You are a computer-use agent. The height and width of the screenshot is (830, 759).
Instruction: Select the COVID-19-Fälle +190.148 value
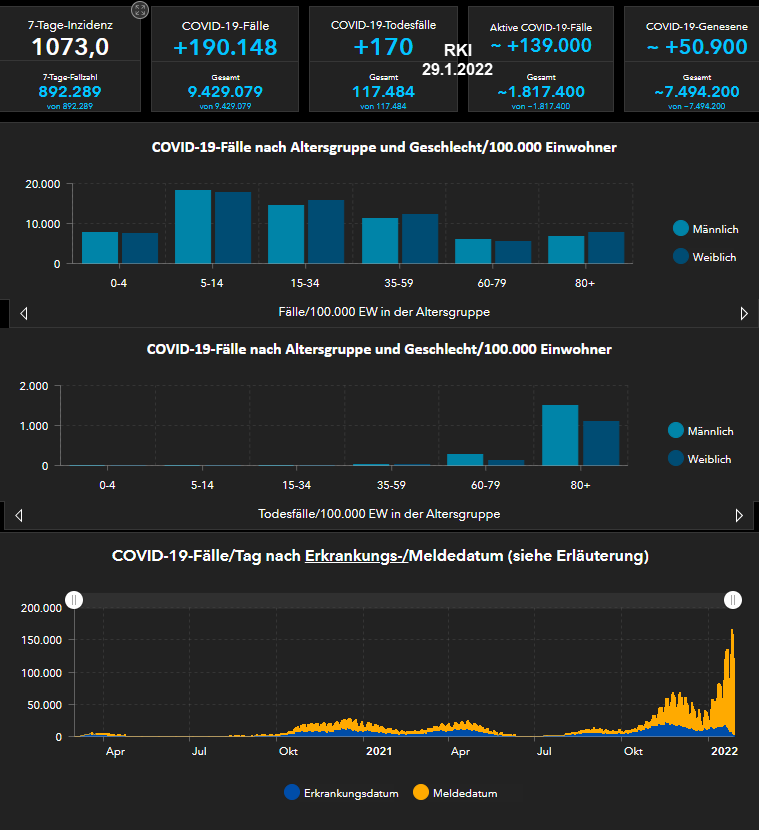pyautogui.click(x=225, y=47)
